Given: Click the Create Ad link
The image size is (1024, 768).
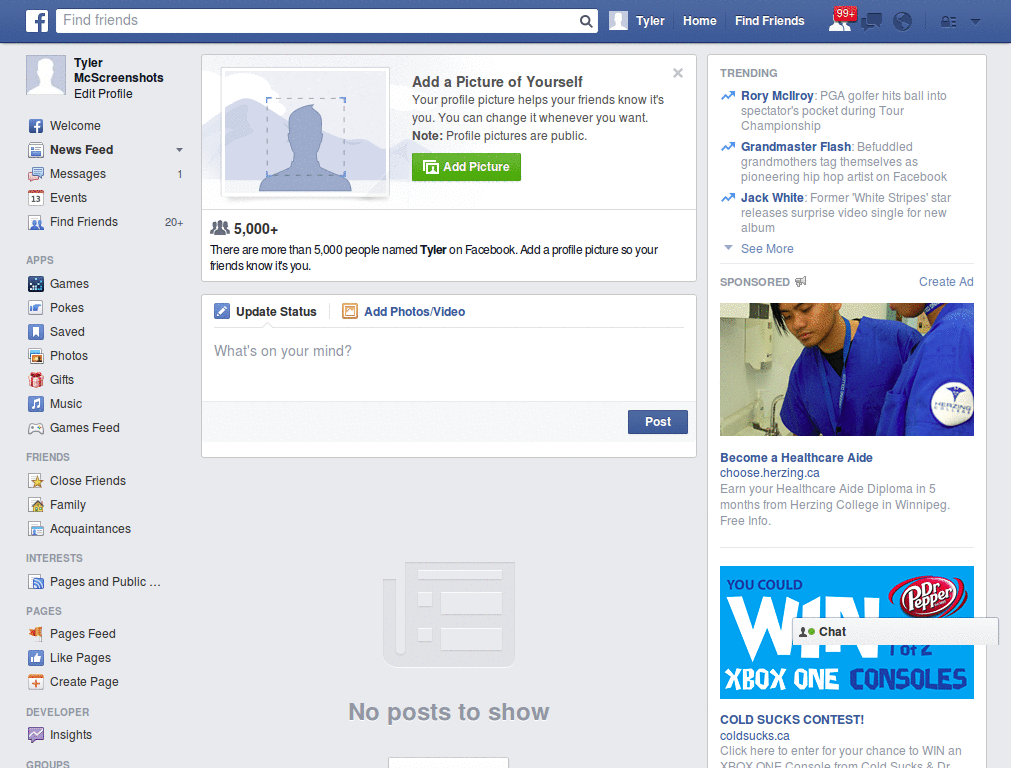Looking at the screenshot, I should (x=946, y=282).
